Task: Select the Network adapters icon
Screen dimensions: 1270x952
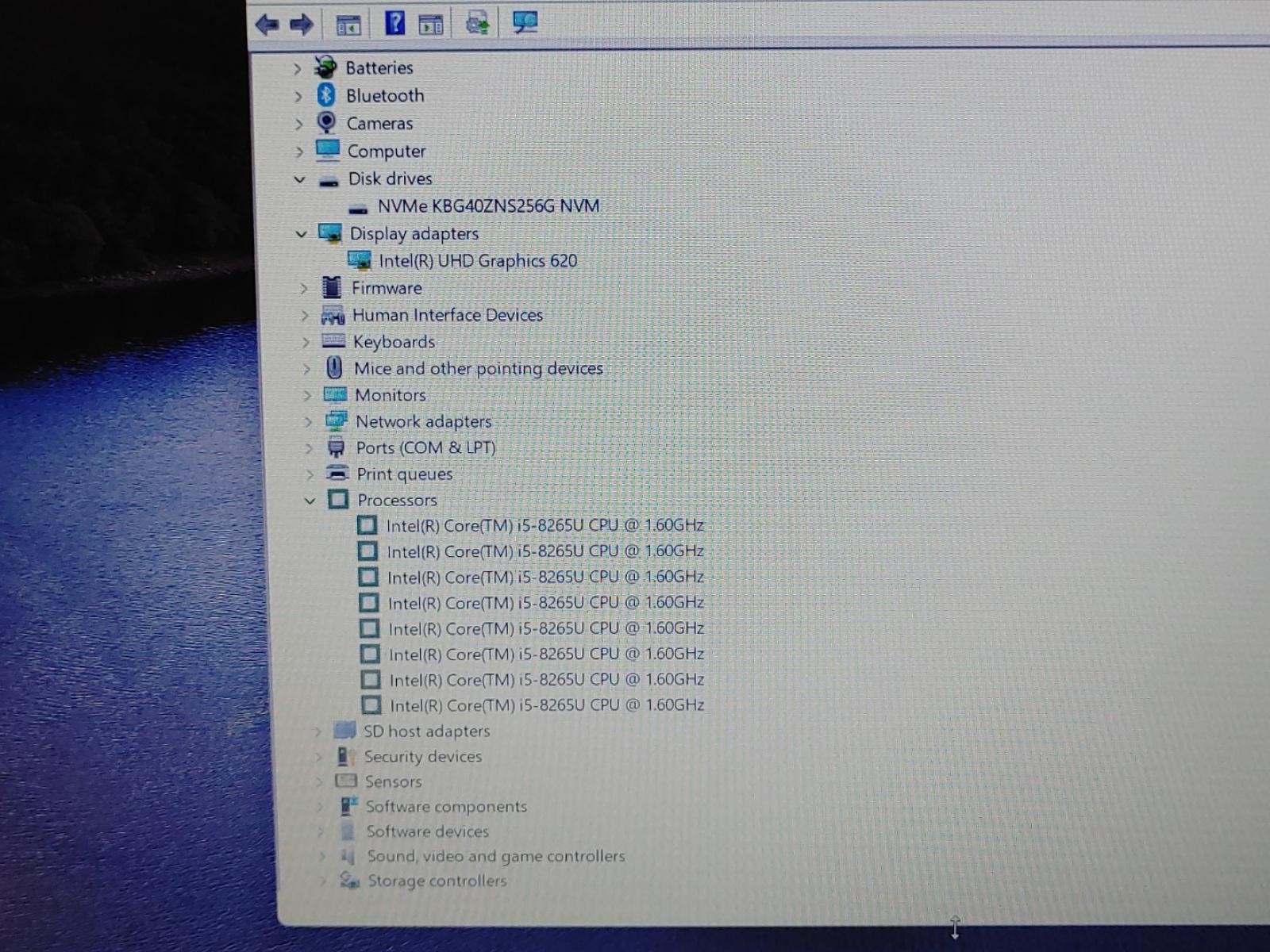Action: [336, 420]
